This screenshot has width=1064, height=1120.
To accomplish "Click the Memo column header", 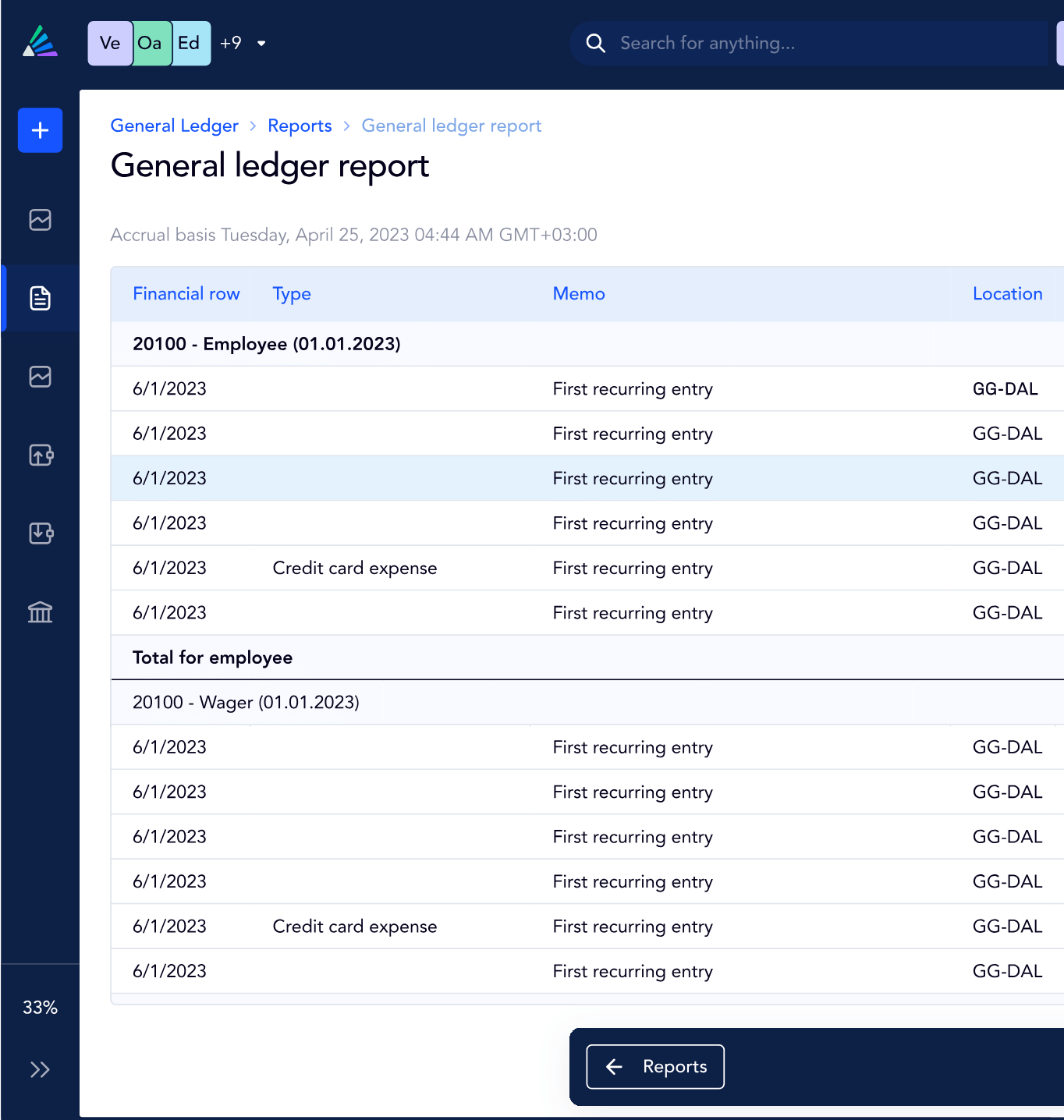I will 579,294.
